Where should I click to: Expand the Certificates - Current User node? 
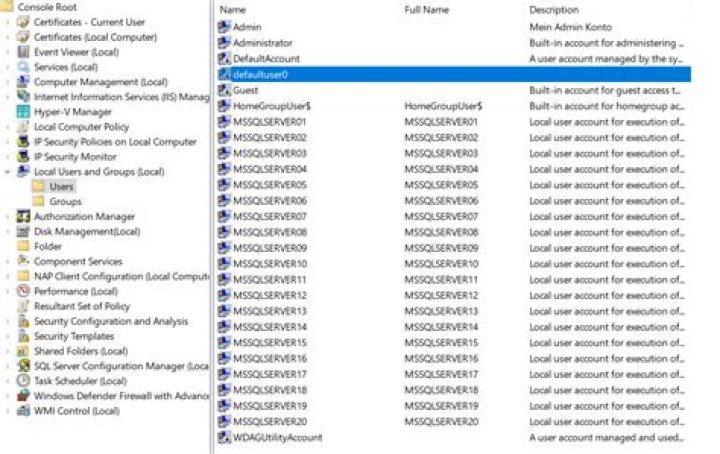click(x=7, y=22)
